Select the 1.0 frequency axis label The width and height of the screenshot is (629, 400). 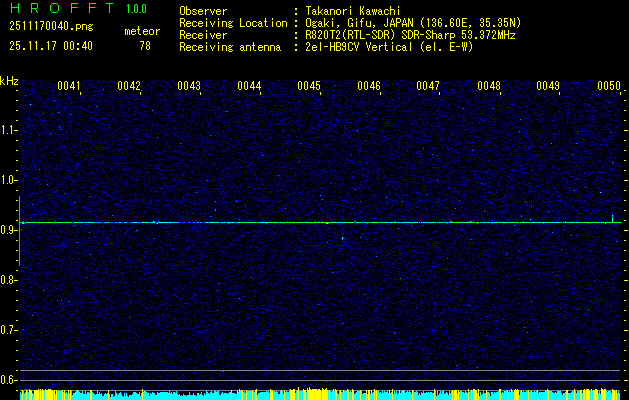pos(9,180)
